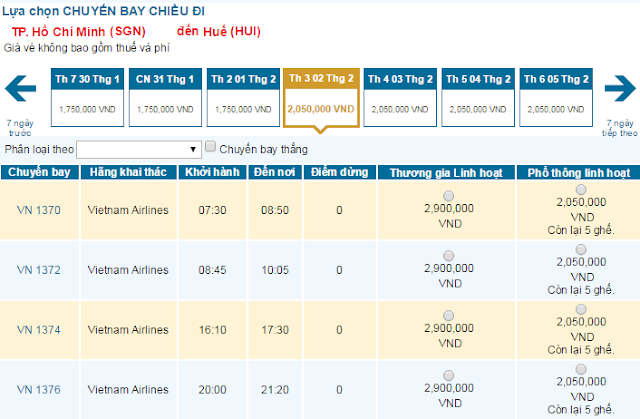Open the Phân loại theo dropdown
This screenshot has width=640, height=419.
pos(139,149)
